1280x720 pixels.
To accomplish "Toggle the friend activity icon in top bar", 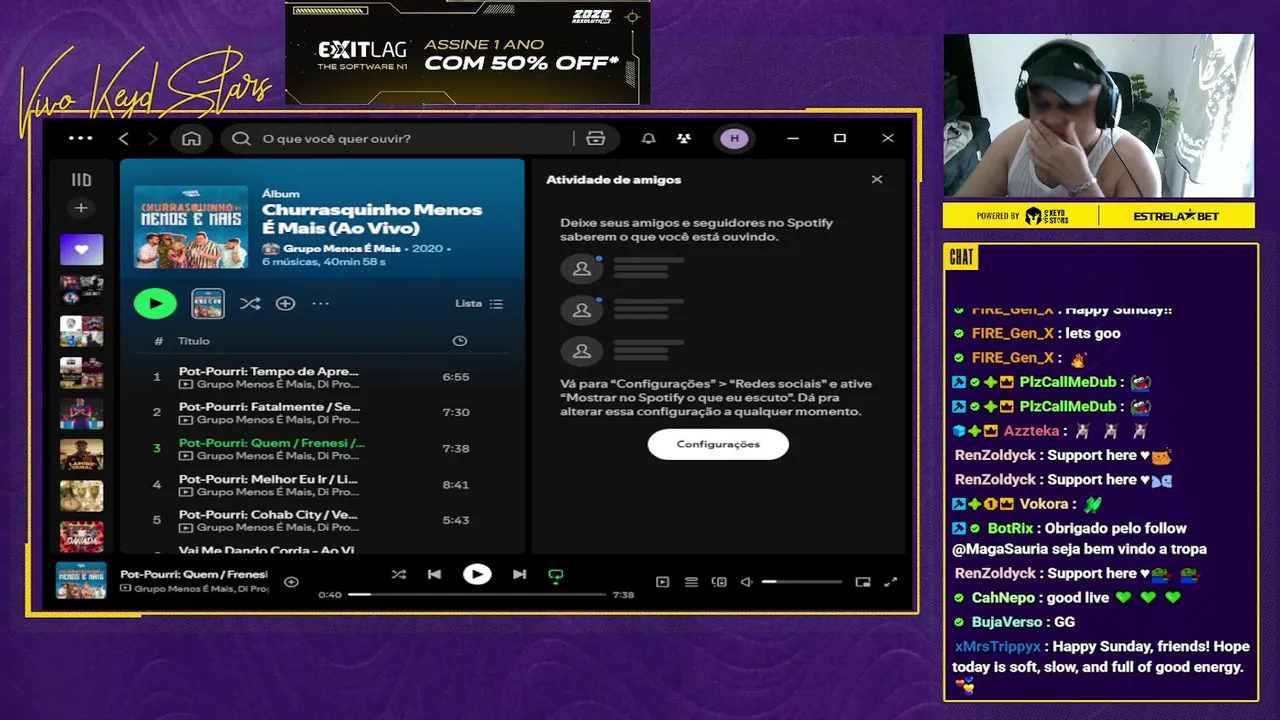I will (684, 138).
